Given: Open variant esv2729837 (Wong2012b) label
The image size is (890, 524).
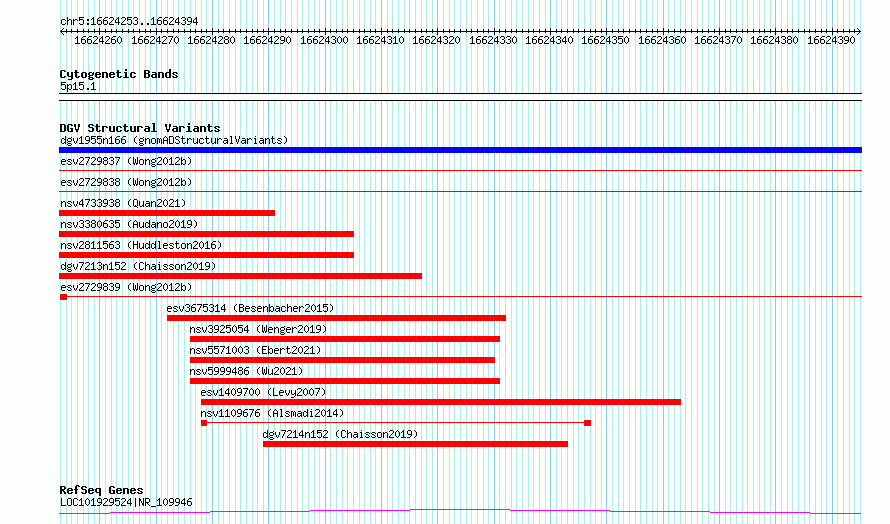Looking at the screenshot, I should click(x=126, y=161).
